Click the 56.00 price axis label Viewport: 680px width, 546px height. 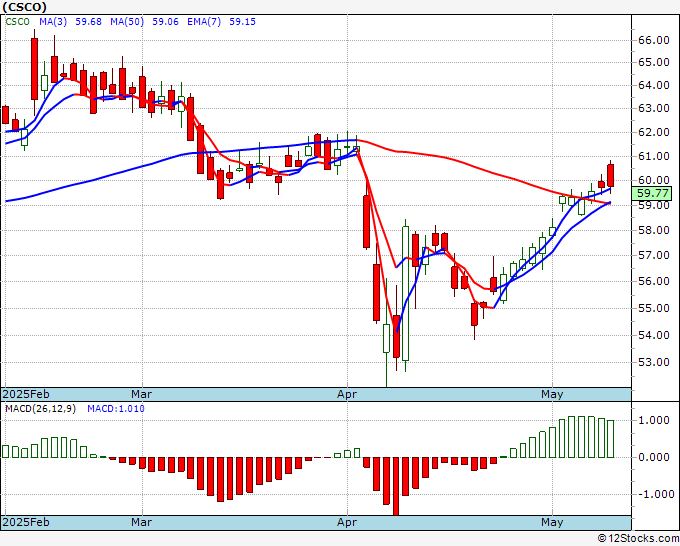tap(654, 281)
